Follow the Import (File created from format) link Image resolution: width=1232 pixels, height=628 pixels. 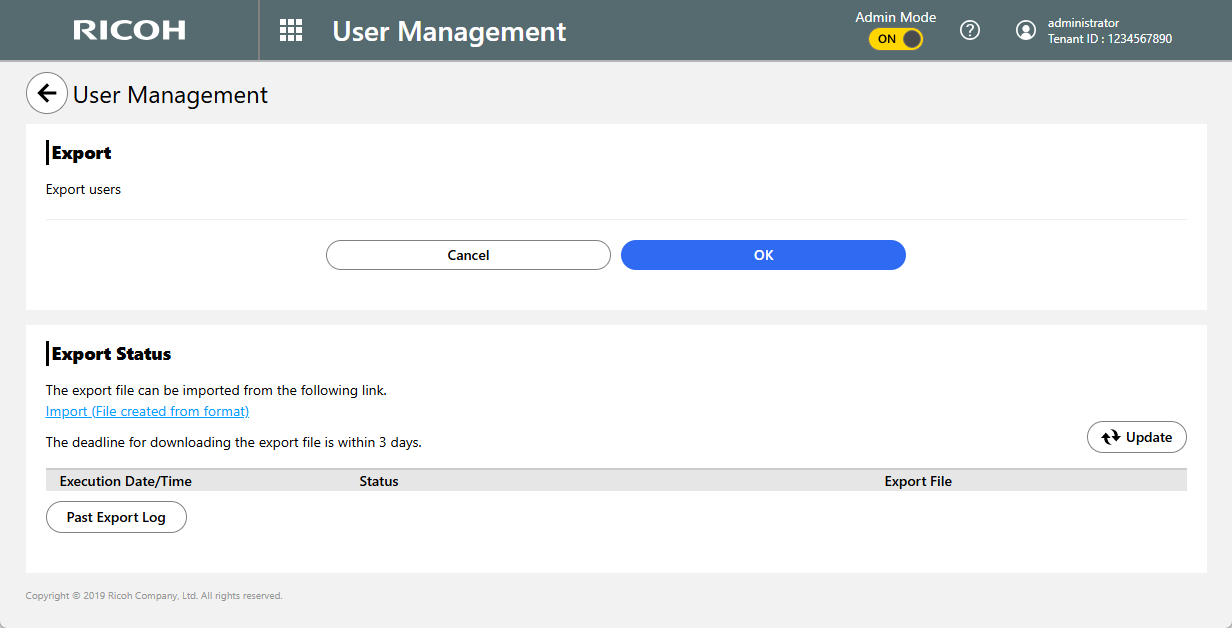[147, 411]
